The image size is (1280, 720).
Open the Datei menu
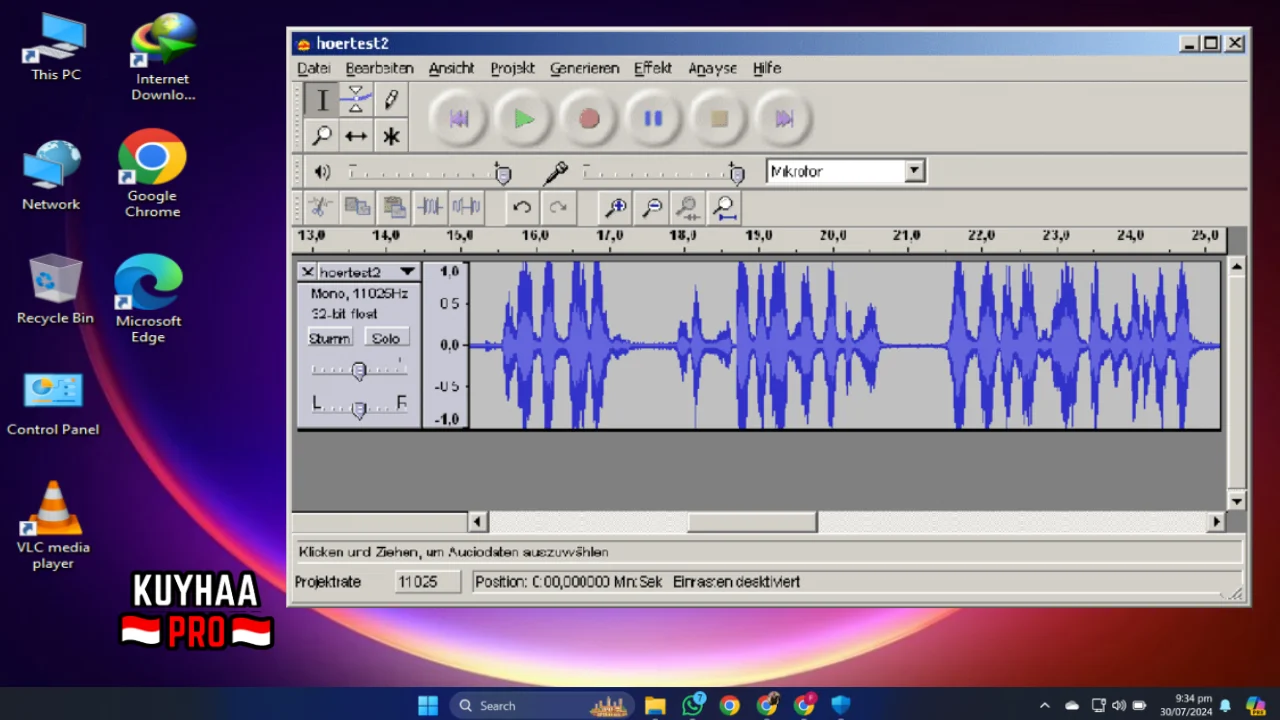313,68
